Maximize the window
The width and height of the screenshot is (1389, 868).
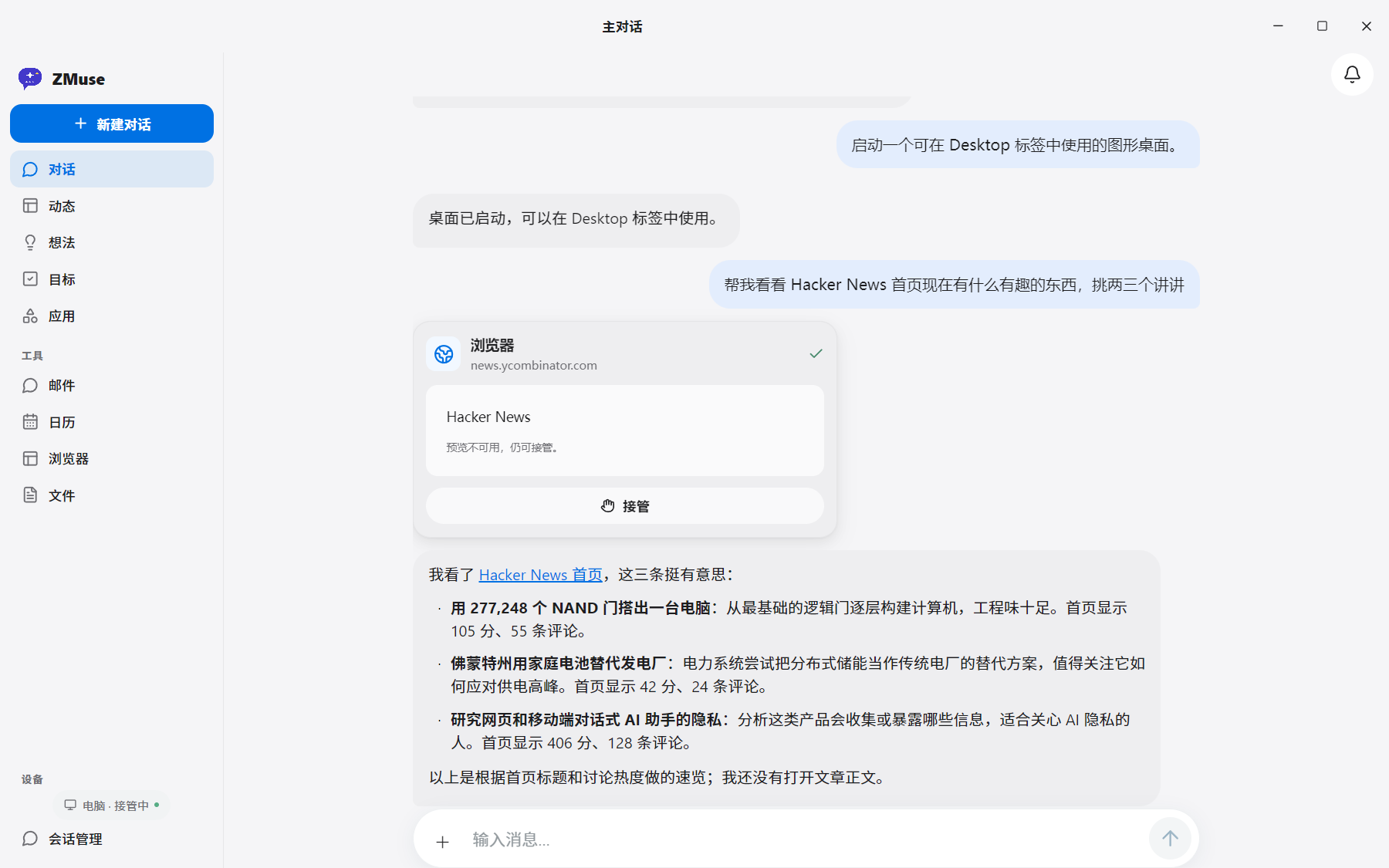pyautogui.click(x=1322, y=26)
